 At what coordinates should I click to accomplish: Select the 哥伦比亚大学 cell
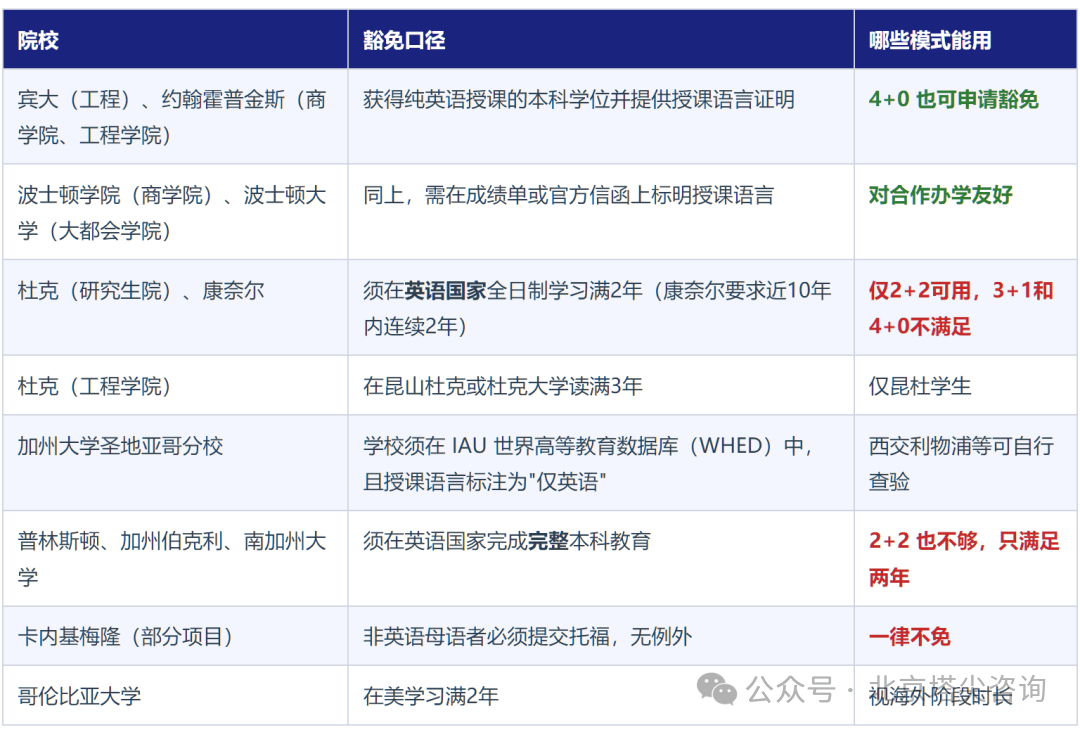175,696
